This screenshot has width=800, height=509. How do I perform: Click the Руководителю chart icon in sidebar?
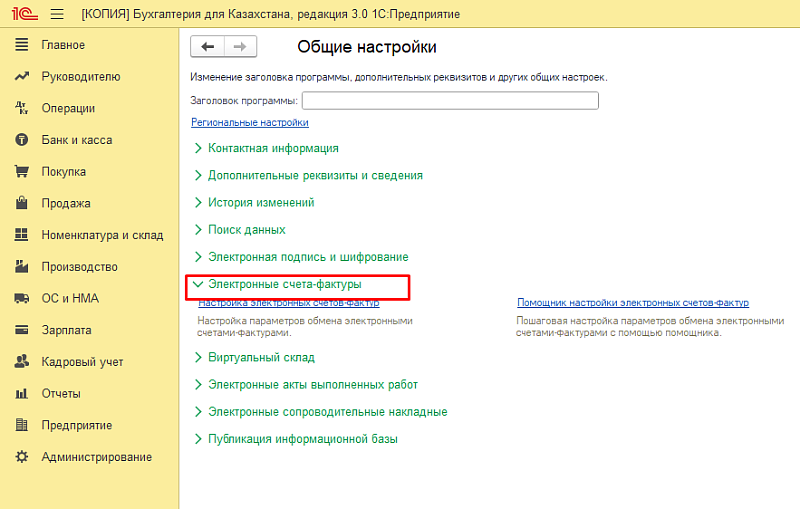click(20, 76)
